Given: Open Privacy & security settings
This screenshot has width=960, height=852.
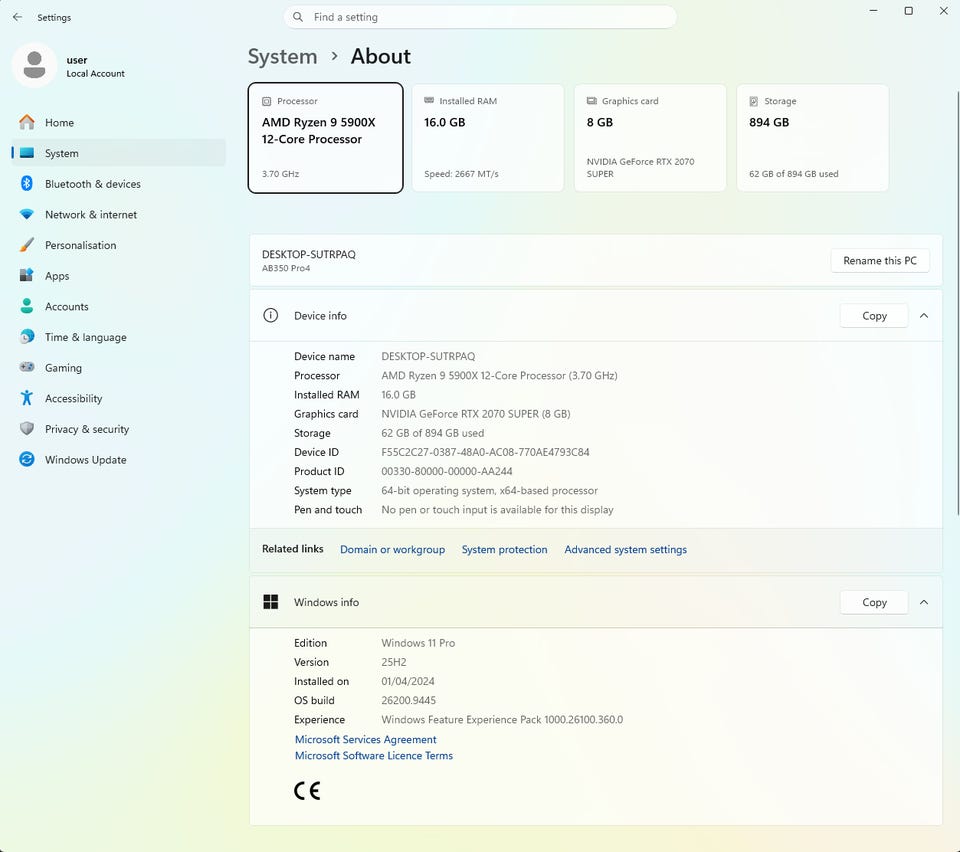Looking at the screenshot, I should (x=119, y=428).
